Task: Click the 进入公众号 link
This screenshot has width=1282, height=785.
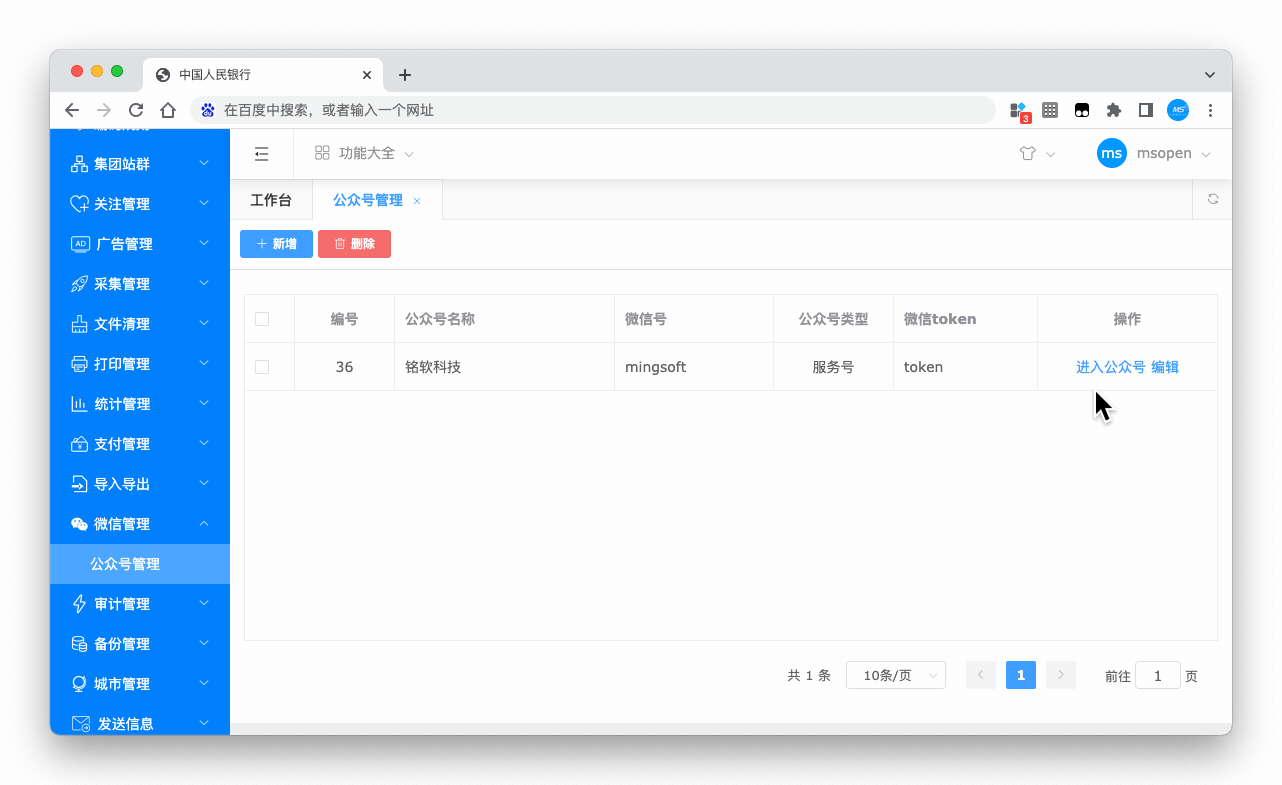Action: tap(1110, 367)
